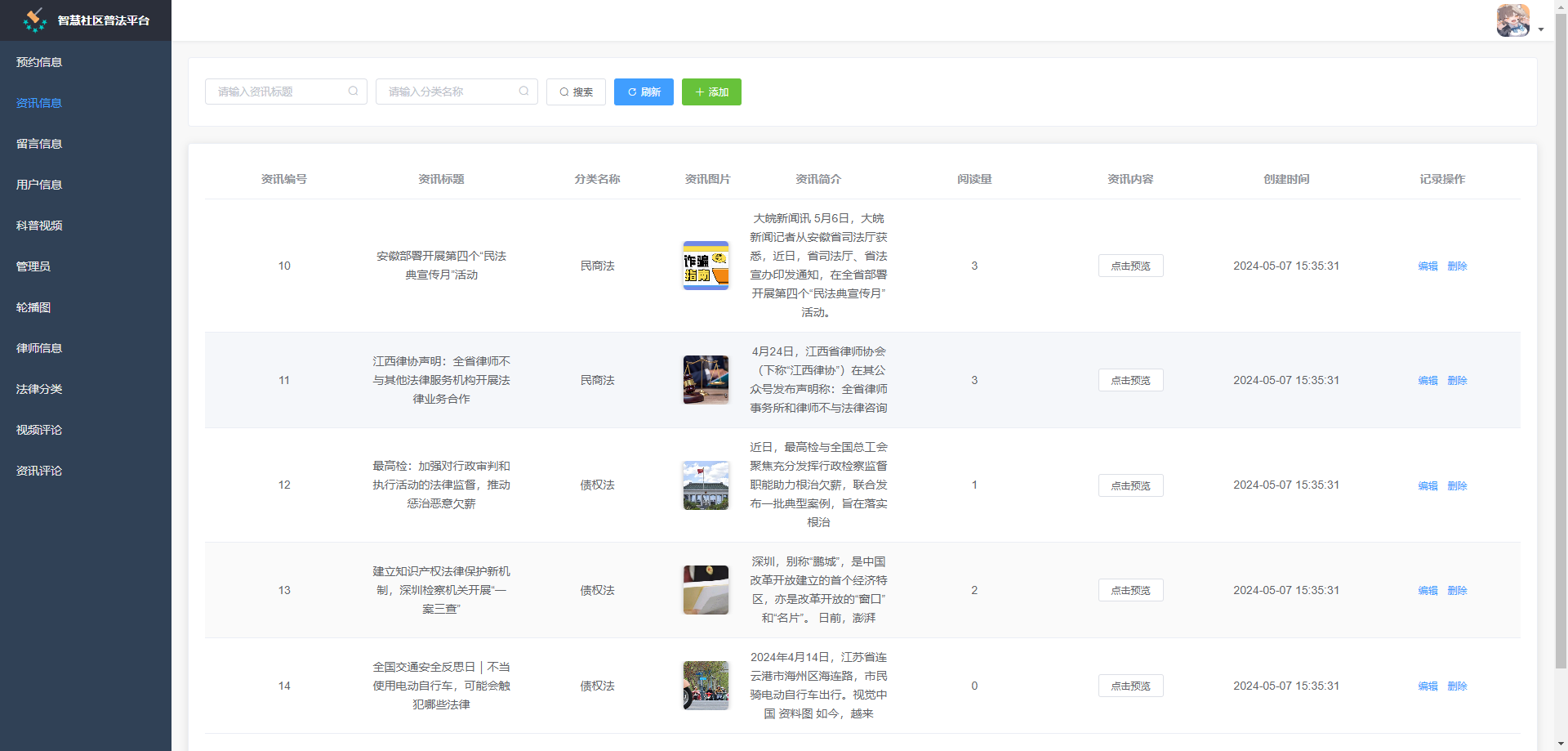Click the news image thumbnail of article 11

point(706,380)
